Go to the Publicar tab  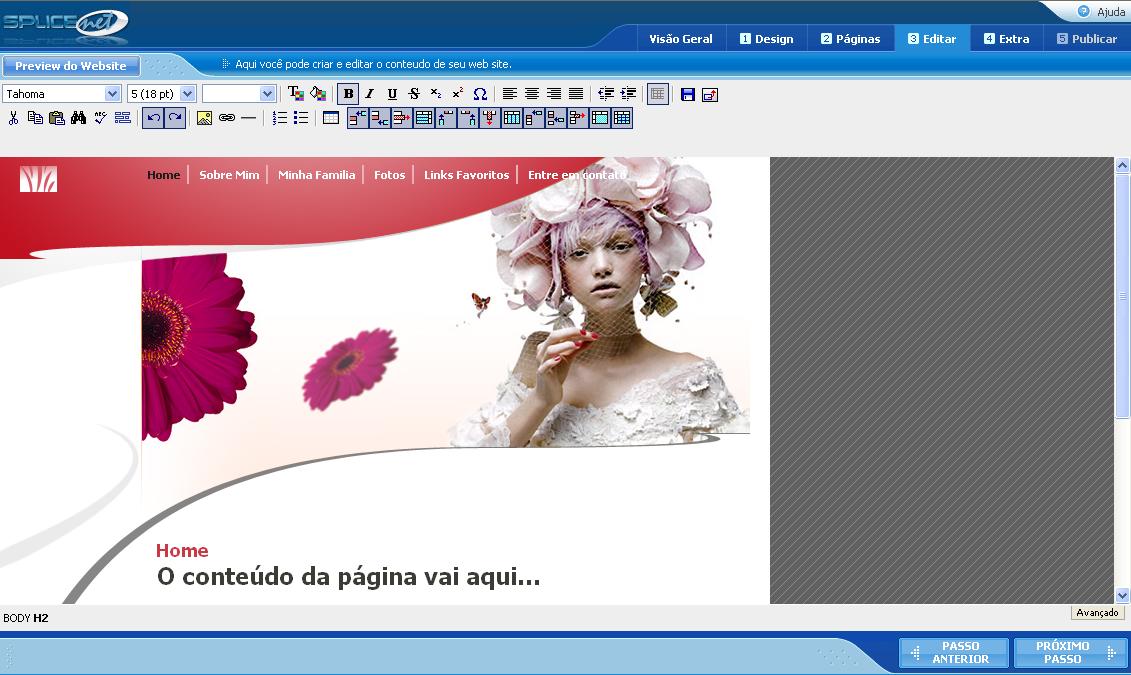tap(1086, 39)
